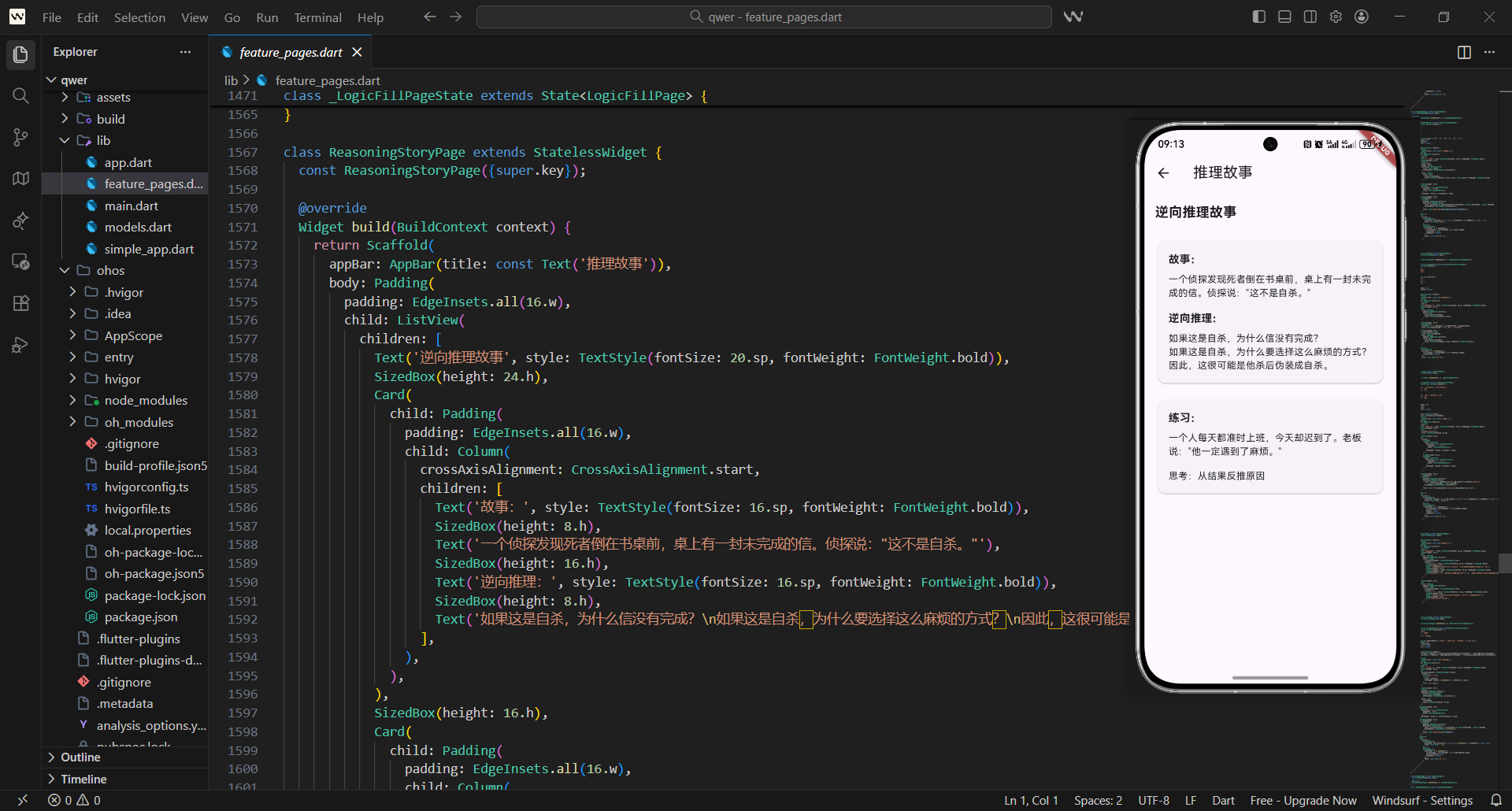Open the Terminal menu

pos(318,17)
